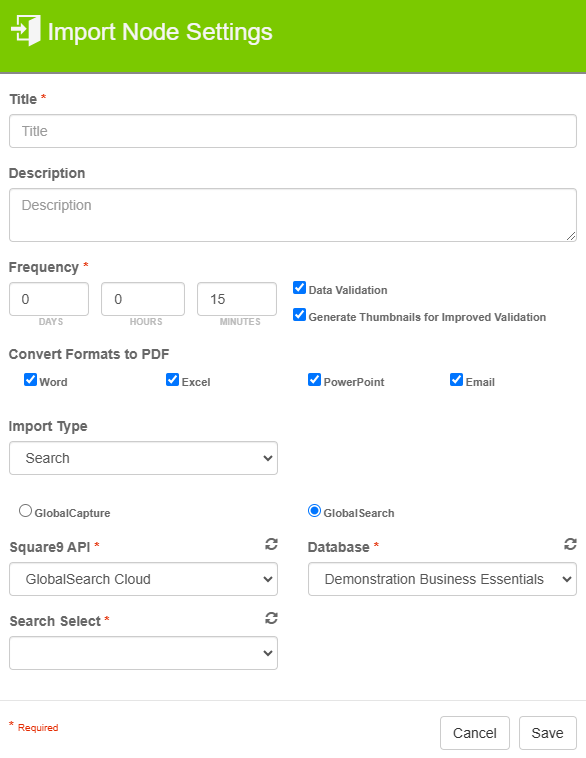Click the Save button
The image size is (586, 758).
click(548, 733)
